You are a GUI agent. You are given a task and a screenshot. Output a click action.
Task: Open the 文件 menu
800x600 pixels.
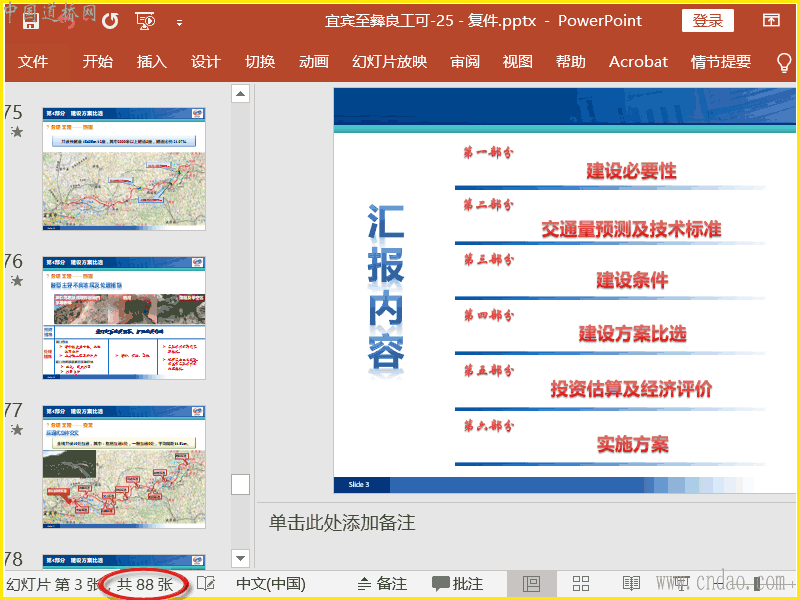[33, 62]
